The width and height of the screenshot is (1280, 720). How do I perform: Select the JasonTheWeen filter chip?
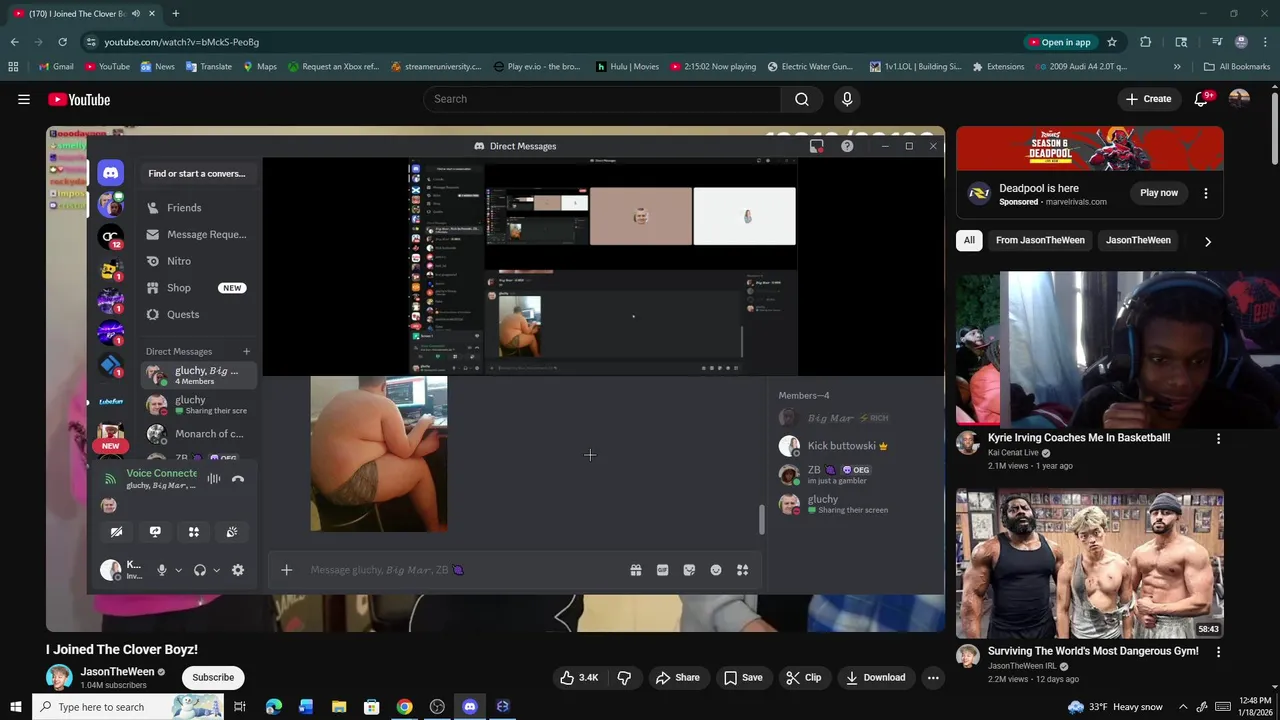[1138, 240]
